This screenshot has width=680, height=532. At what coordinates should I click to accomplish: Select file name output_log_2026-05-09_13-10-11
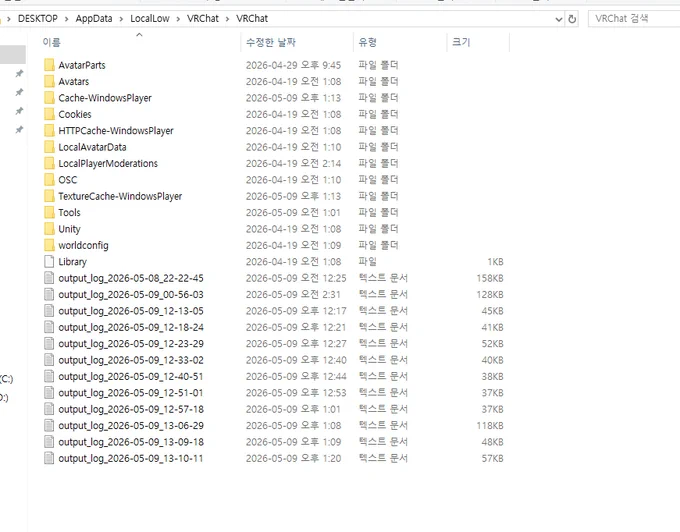pos(131,458)
